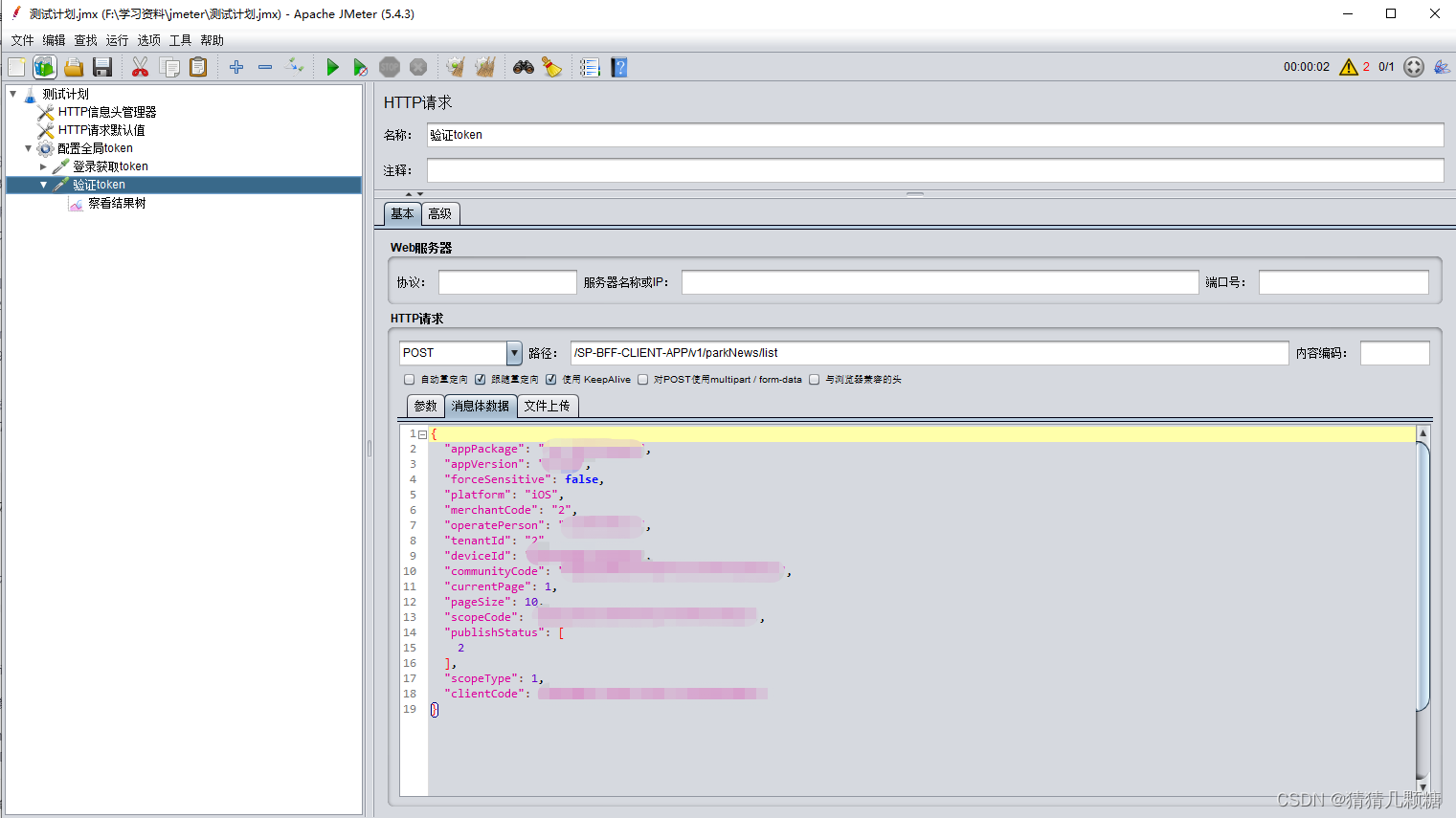The width and height of the screenshot is (1456, 818).
Task: Switch to the 基本 tab
Action: [402, 214]
